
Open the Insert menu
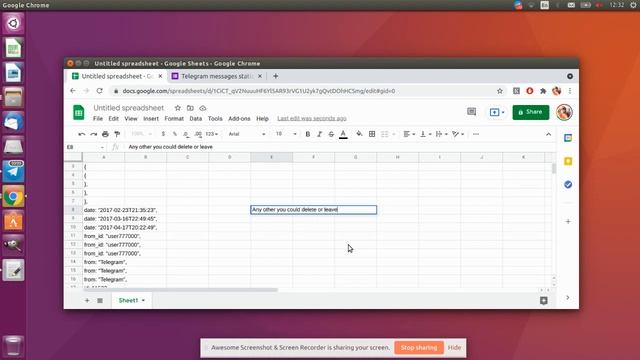[151, 118]
